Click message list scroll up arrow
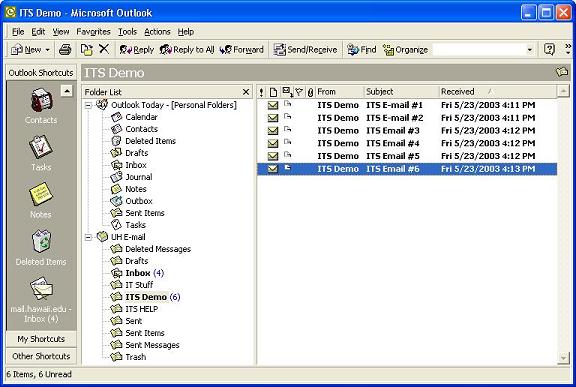The width and height of the screenshot is (576, 387). click(x=563, y=91)
